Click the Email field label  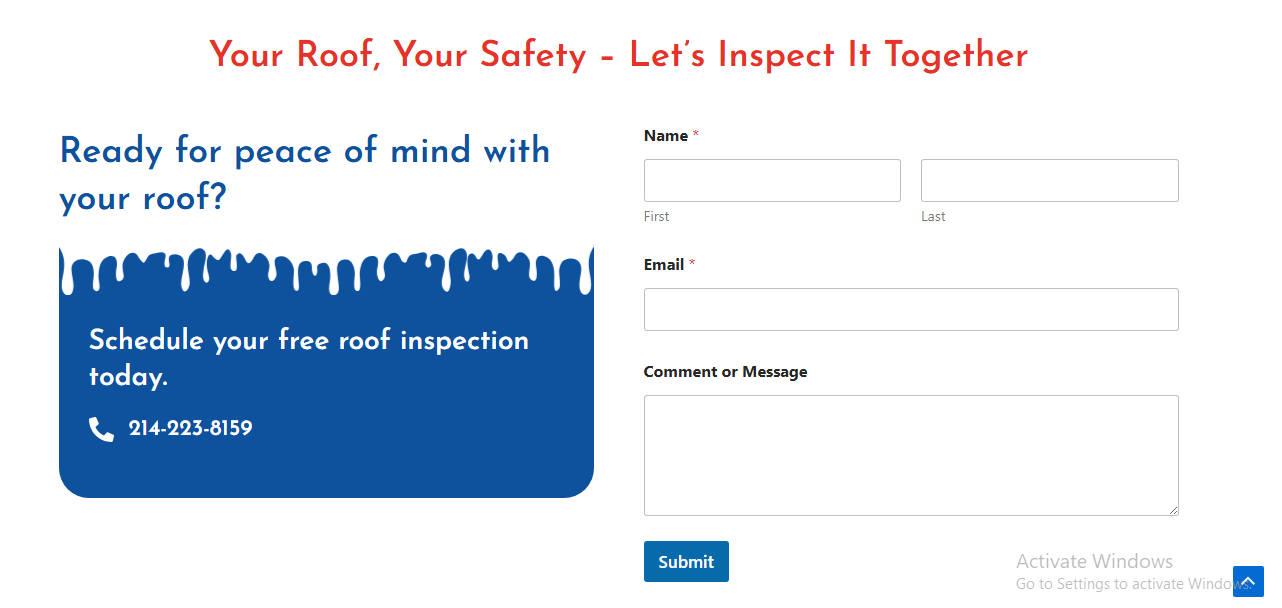tap(664, 265)
